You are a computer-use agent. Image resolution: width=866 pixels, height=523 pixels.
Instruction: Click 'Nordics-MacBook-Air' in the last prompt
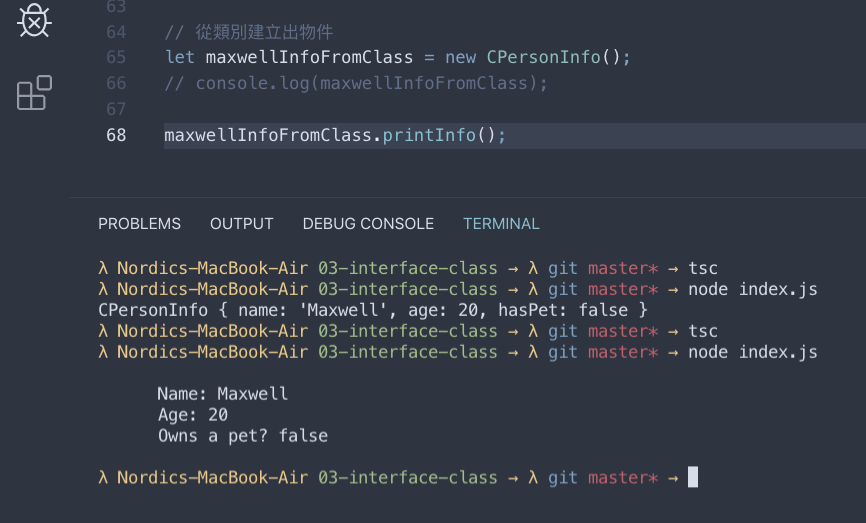coord(213,478)
